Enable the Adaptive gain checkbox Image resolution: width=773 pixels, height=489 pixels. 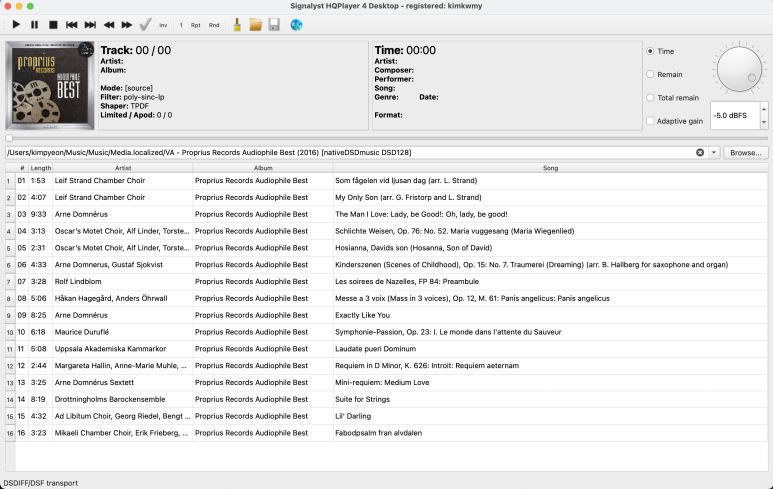(651, 121)
